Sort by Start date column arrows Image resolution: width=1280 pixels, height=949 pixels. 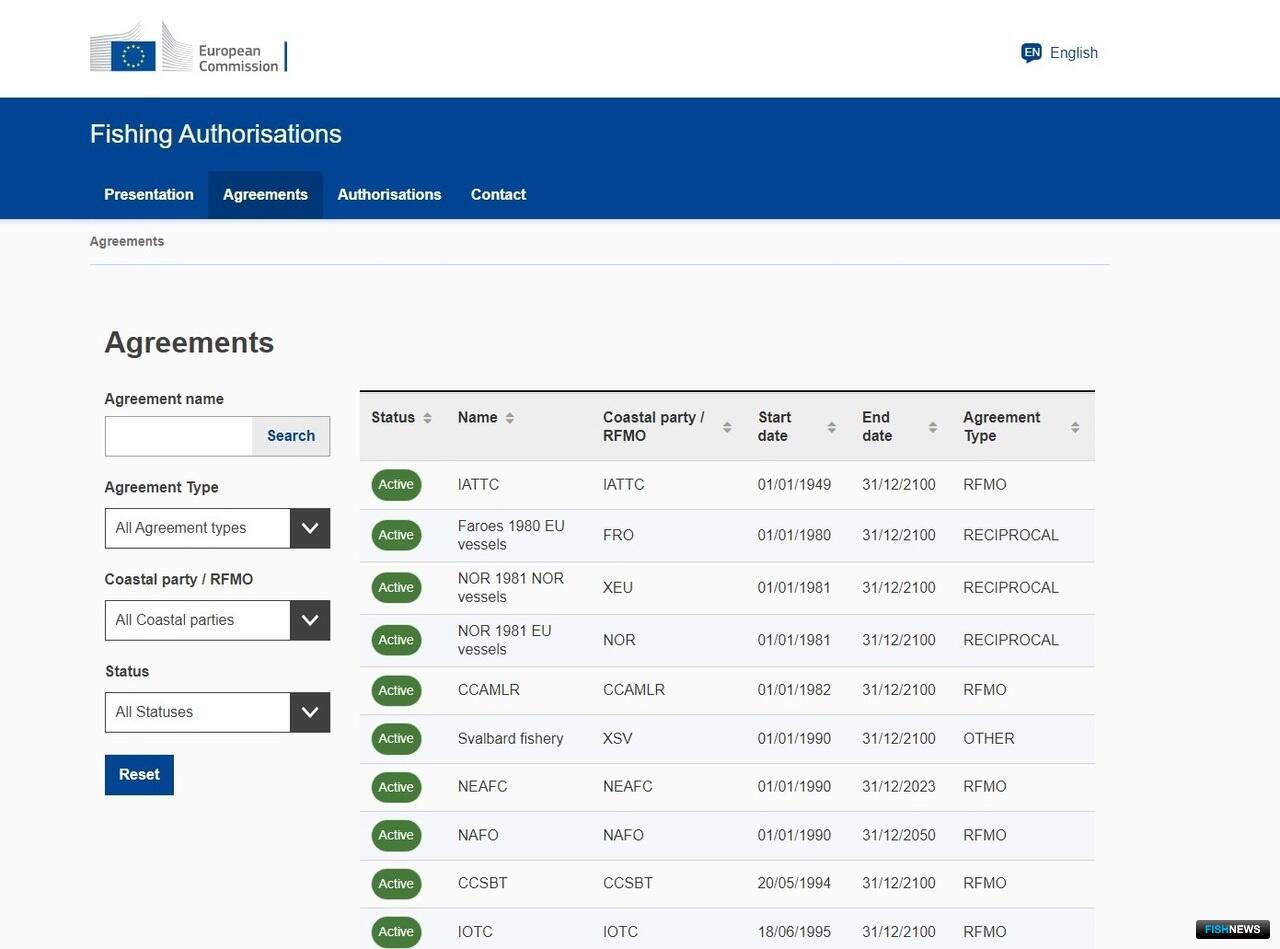point(831,427)
